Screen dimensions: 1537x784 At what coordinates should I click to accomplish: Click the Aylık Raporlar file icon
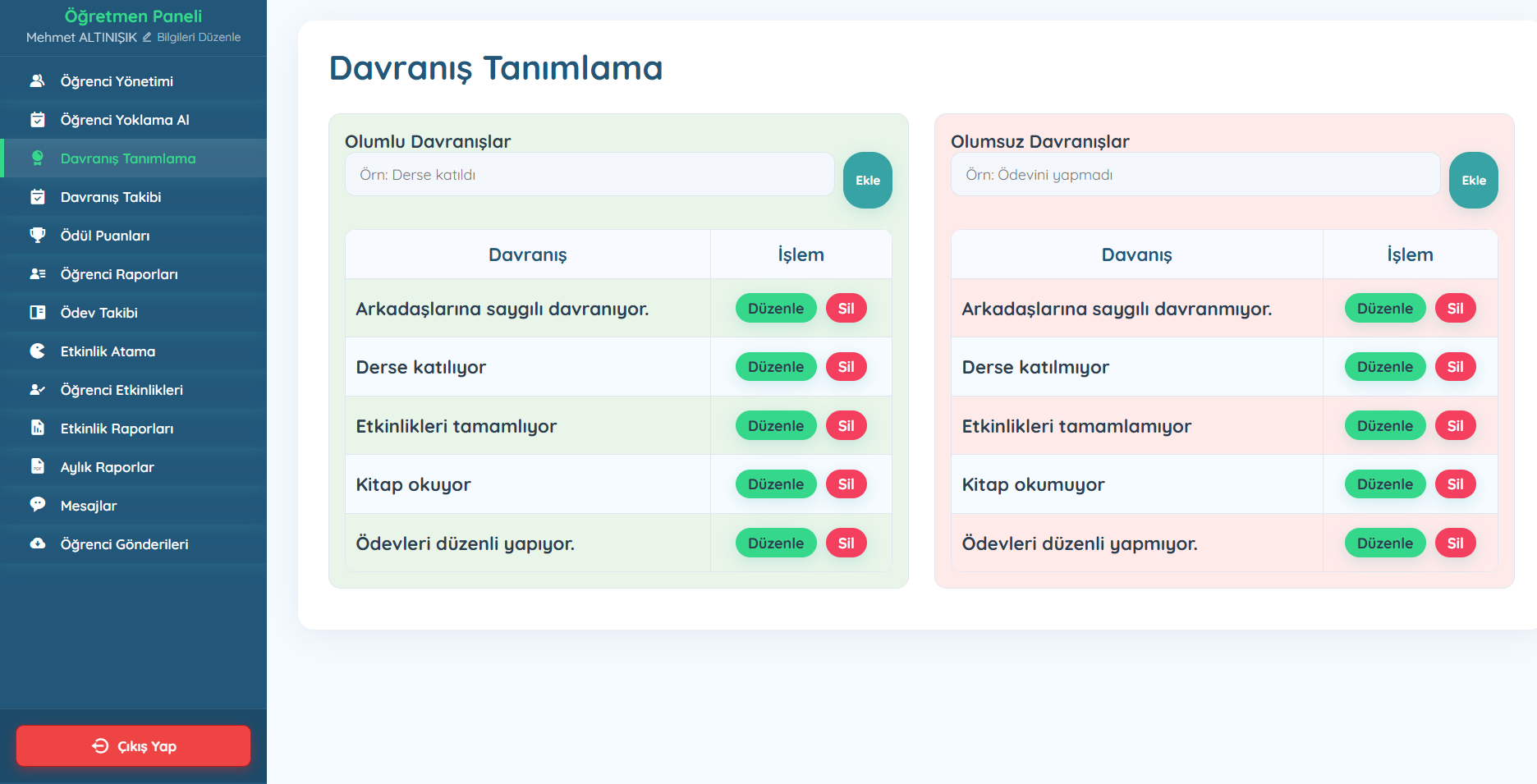[38, 466]
